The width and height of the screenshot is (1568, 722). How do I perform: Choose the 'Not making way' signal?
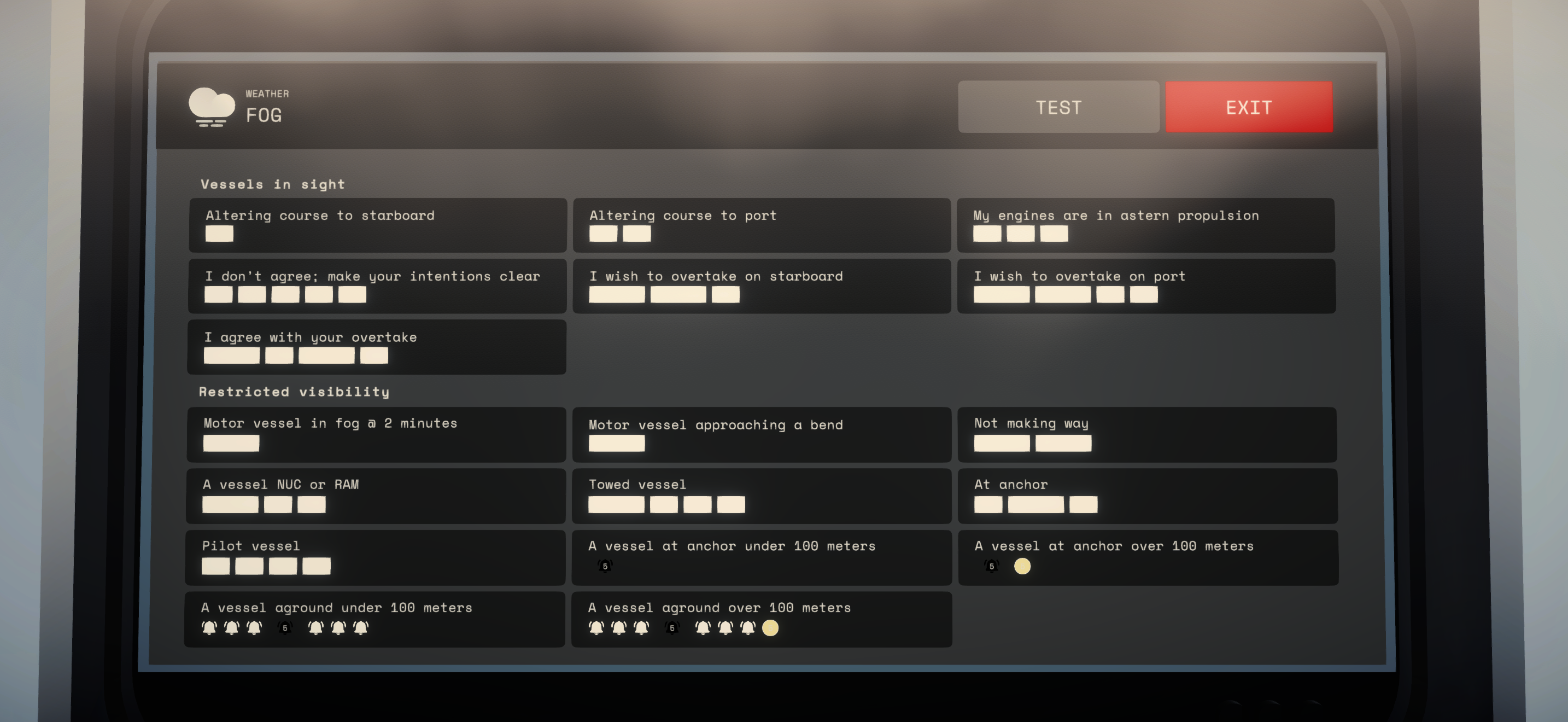(1148, 435)
